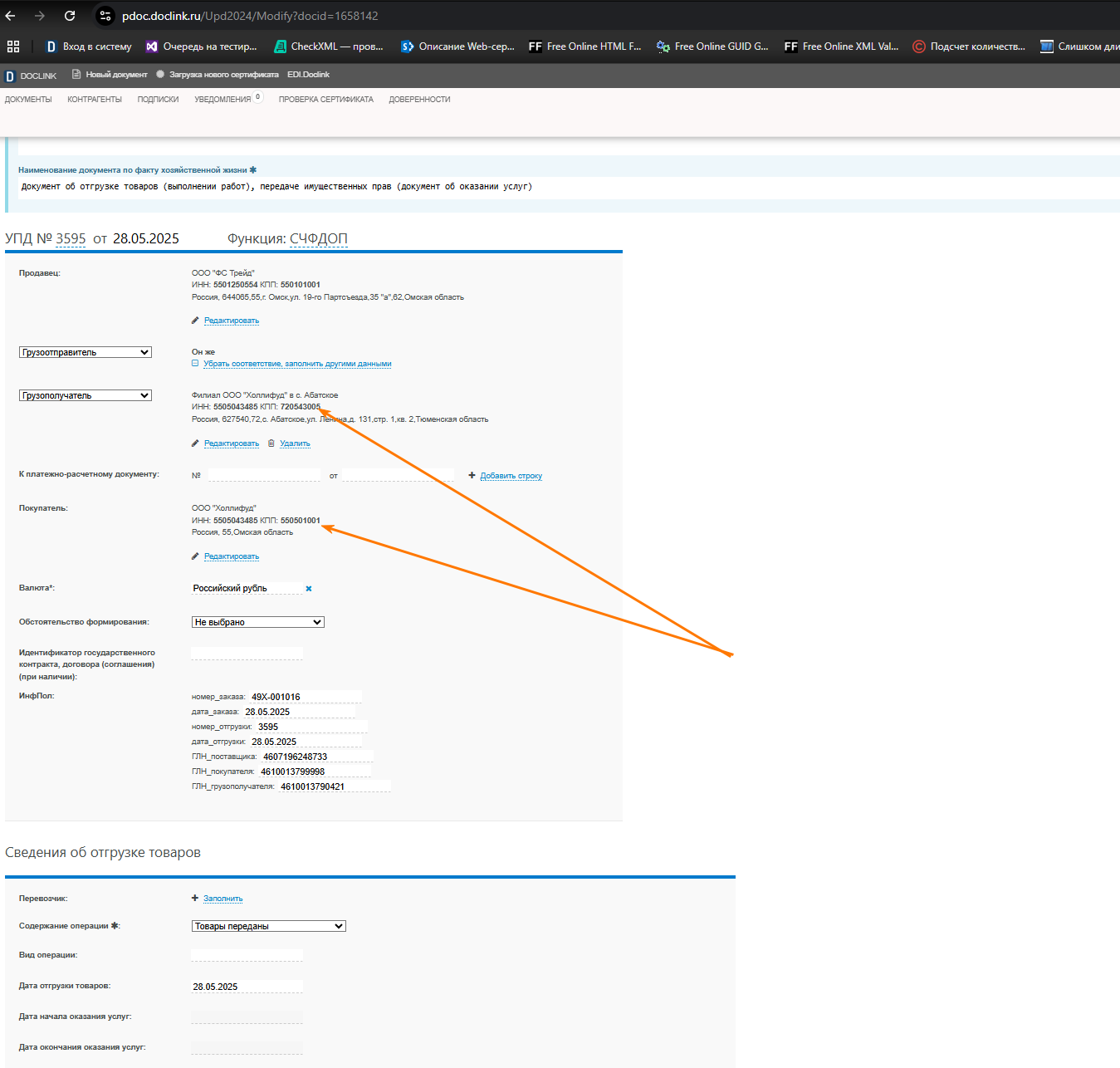Open 'Вход в систему' bookmark
This screenshot has width=1120, height=1068.
(x=89, y=47)
